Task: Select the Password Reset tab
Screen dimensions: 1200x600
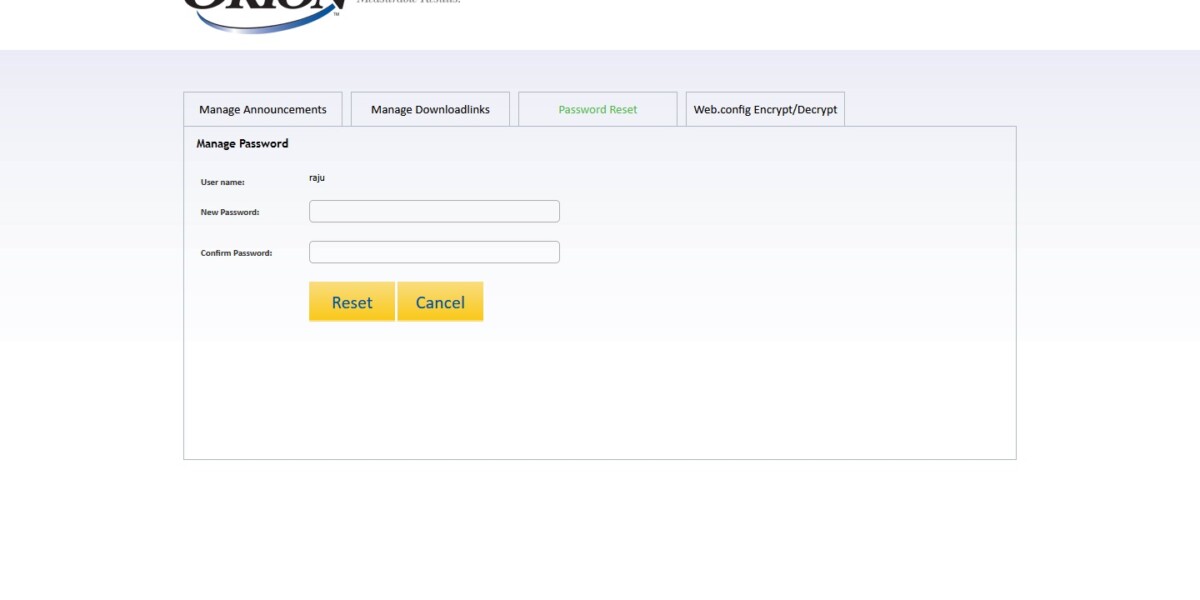Action: [x=597, y=110]
